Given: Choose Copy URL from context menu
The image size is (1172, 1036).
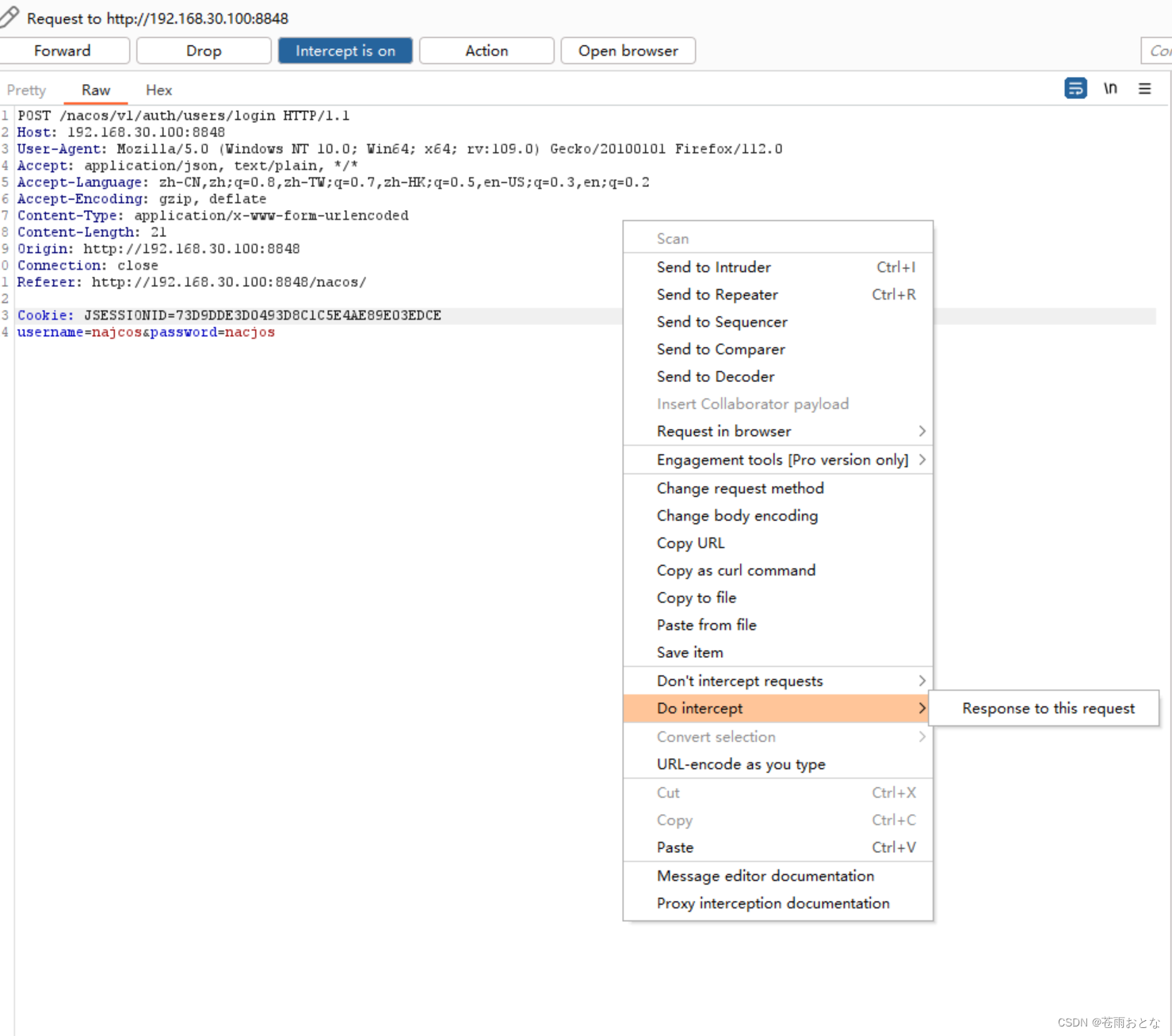Looking at the screenshot, I should 778,543.
